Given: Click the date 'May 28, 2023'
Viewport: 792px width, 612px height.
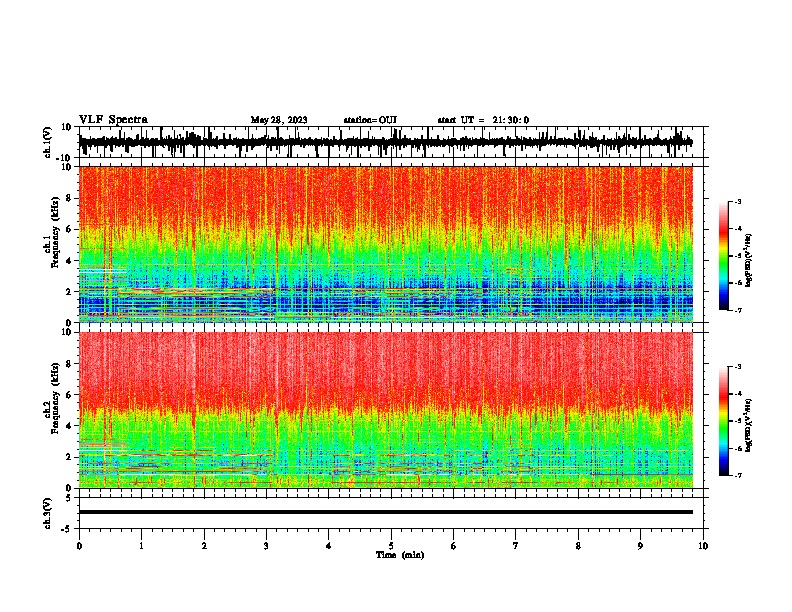Looking at the screenshot, I should coord(279,120).
